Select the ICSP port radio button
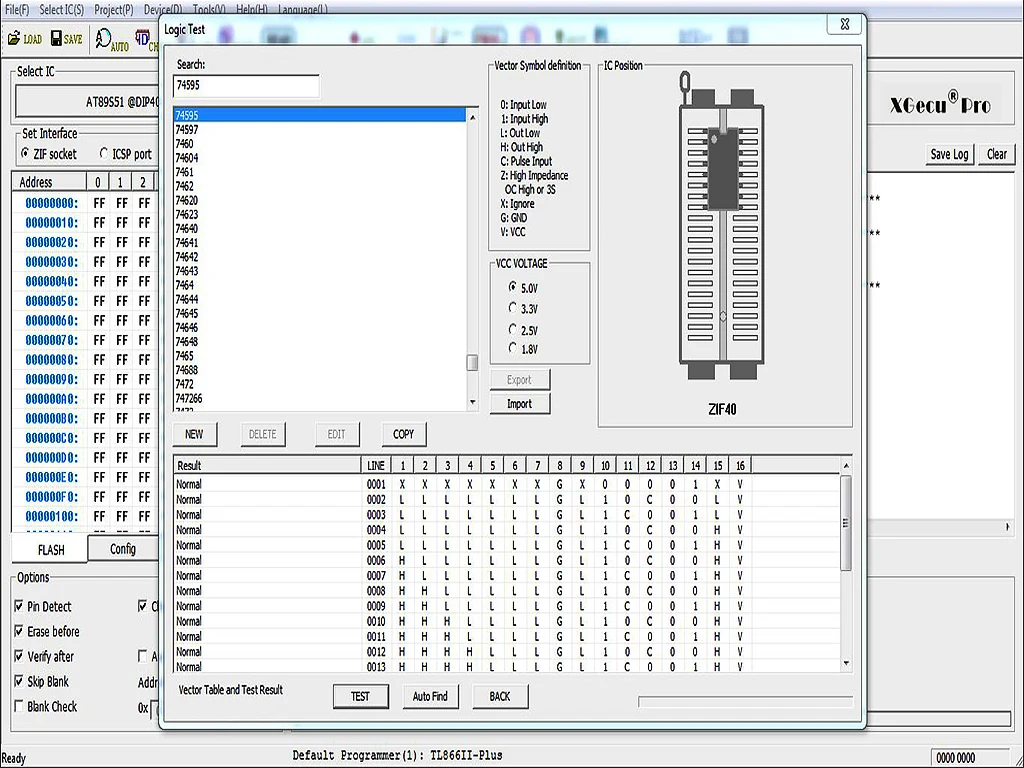 pos(104,153)
